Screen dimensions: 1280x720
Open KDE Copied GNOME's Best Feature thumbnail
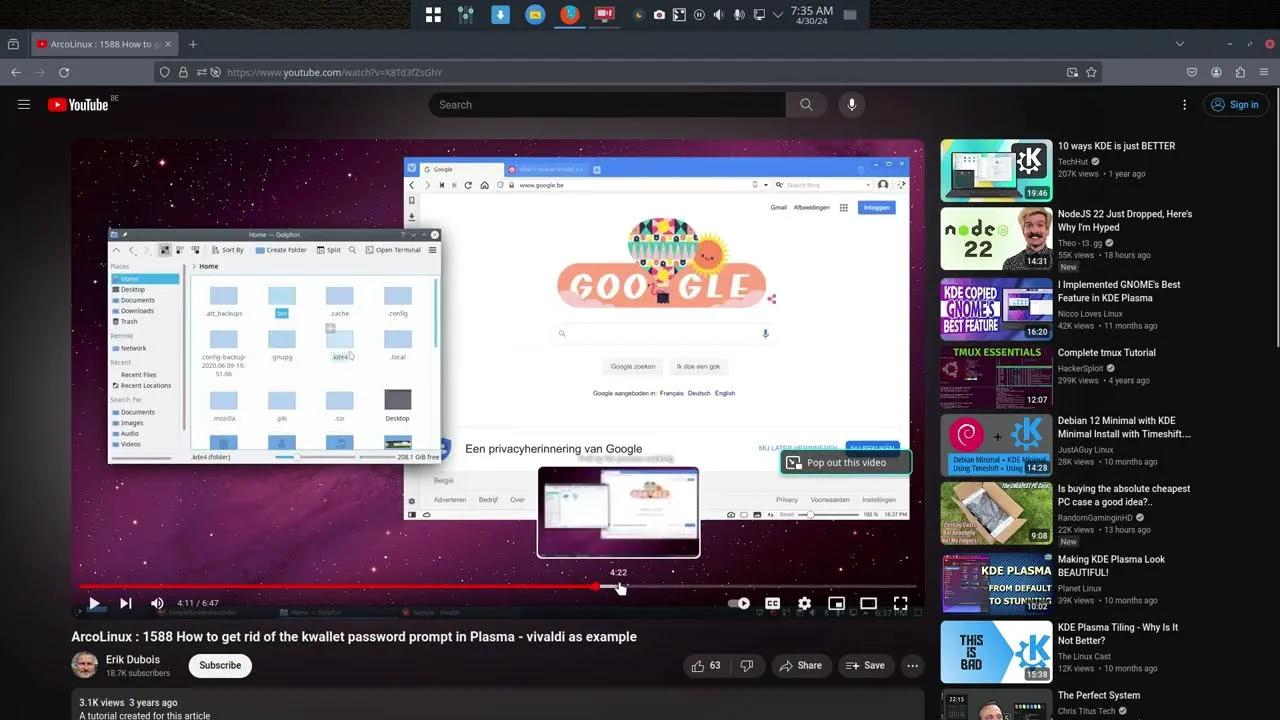996,309
